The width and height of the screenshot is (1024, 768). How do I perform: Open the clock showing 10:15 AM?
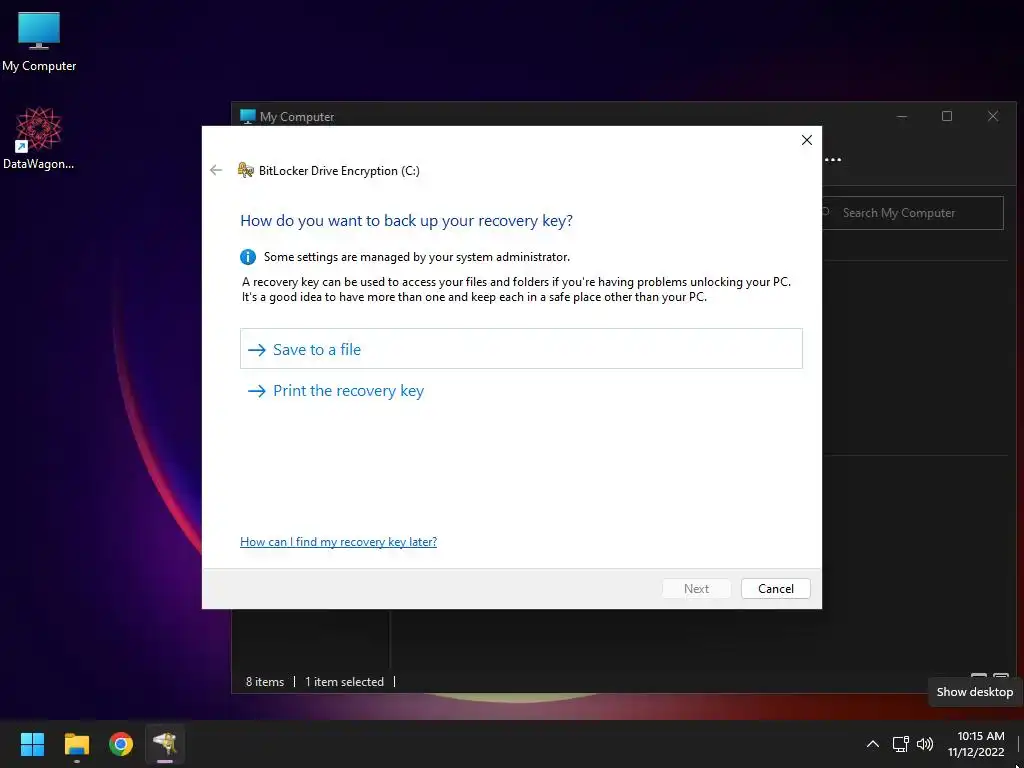(976, 744)
